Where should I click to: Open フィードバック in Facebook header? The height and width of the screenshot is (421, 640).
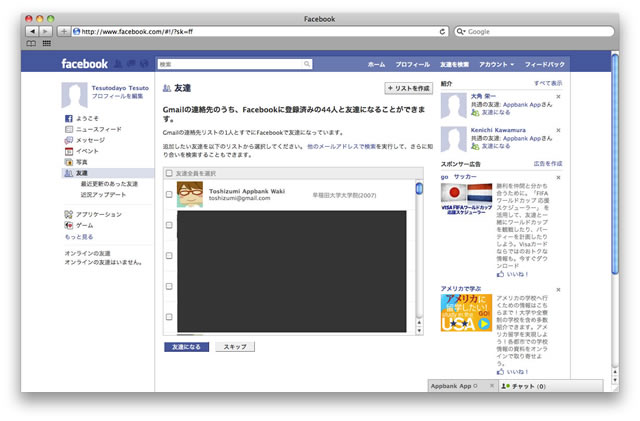pos(544,65)
